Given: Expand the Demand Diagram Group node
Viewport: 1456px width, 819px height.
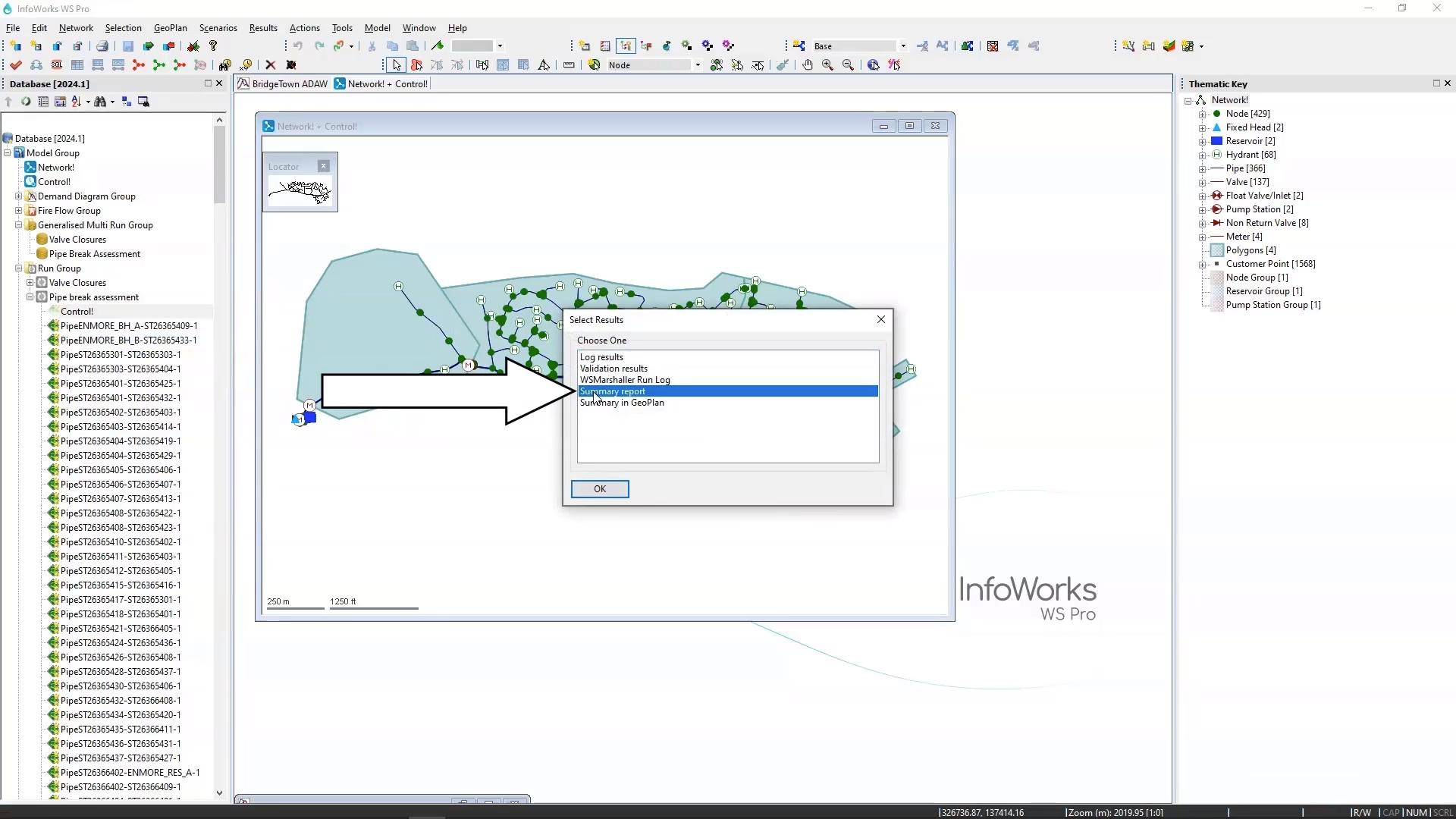Looking at the screenshot, I should (x=19, y=196).
